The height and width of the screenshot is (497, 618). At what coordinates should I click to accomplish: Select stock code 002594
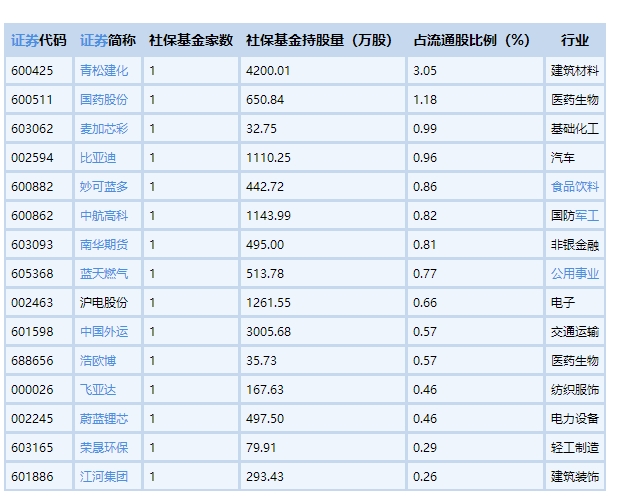(x=32, y=158)
